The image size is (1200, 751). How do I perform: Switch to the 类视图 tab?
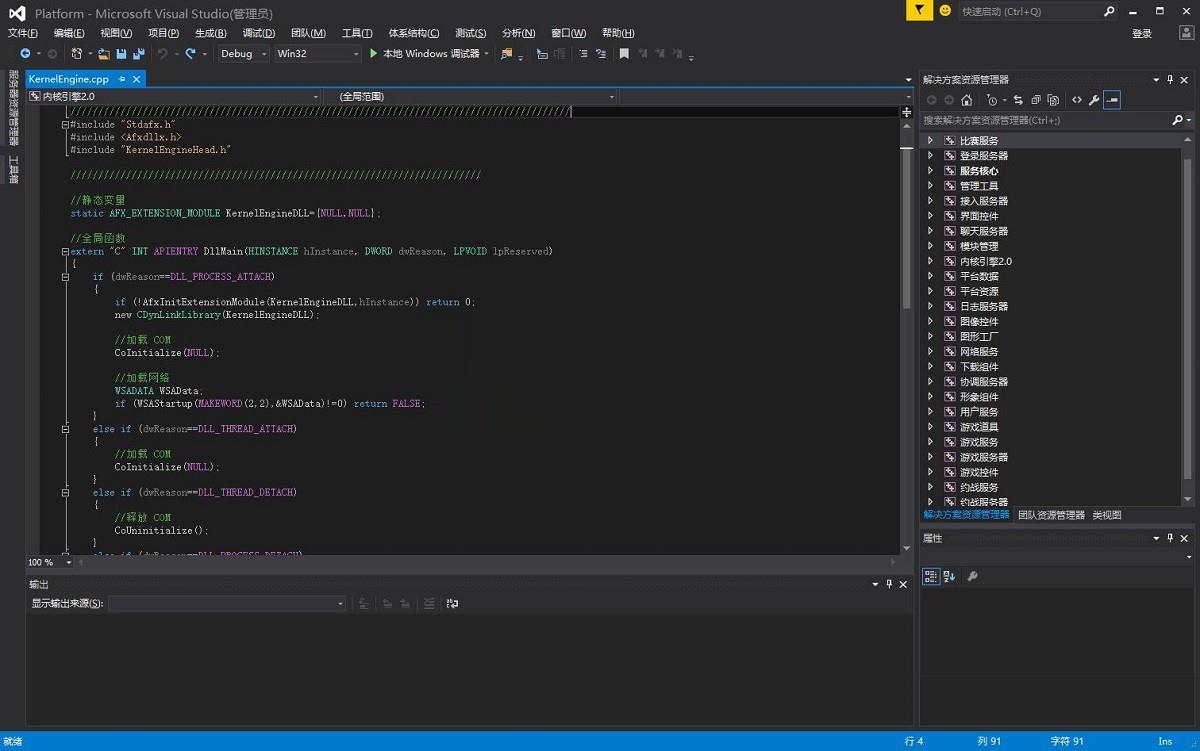pos(1106,515)
